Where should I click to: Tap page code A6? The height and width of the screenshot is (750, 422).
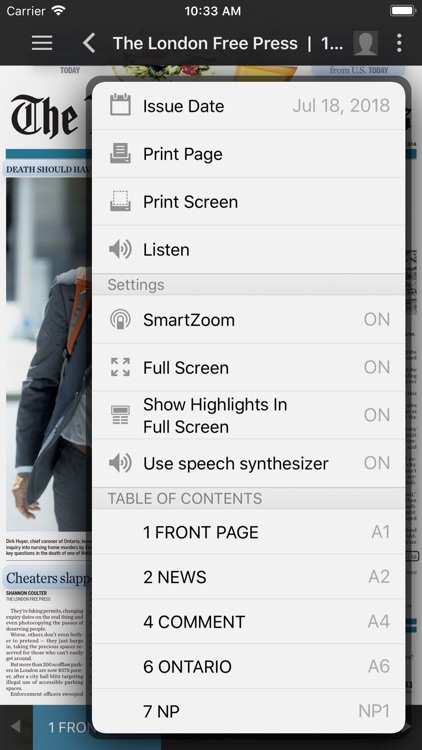(x=379, y=666)
